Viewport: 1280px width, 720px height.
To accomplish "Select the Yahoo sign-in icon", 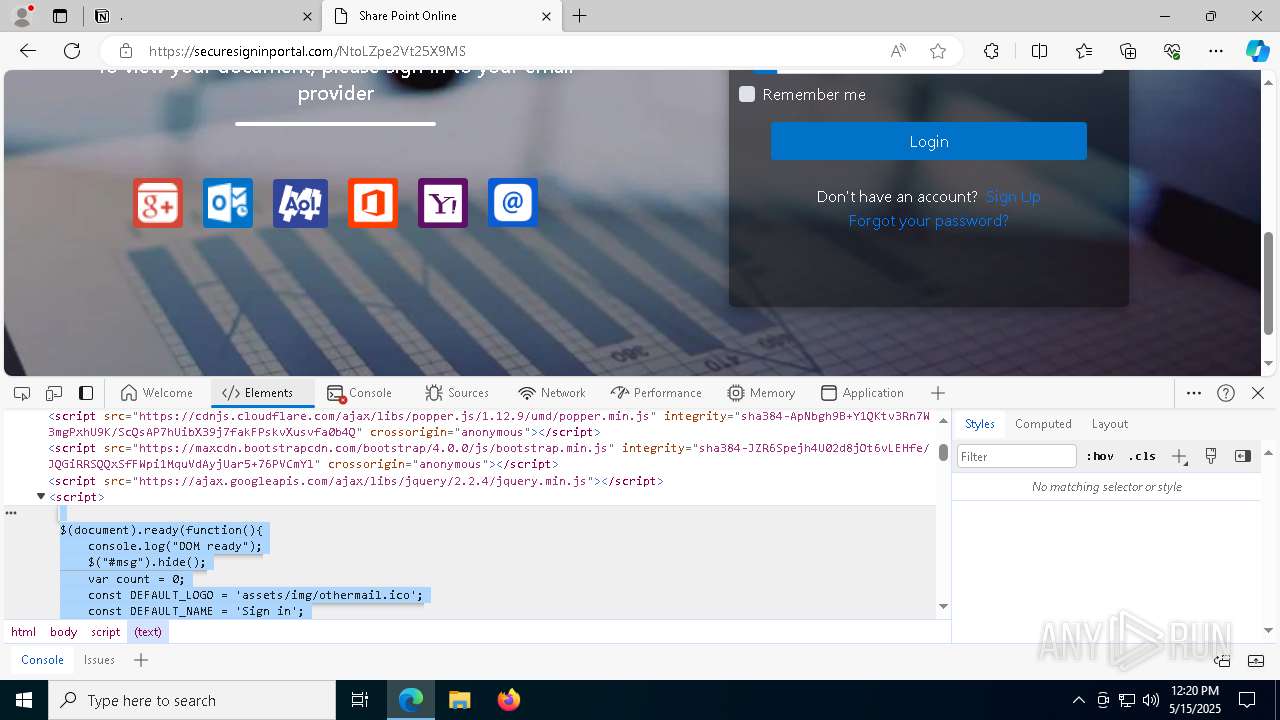I will pyautogui.click(x=443, y=203).
